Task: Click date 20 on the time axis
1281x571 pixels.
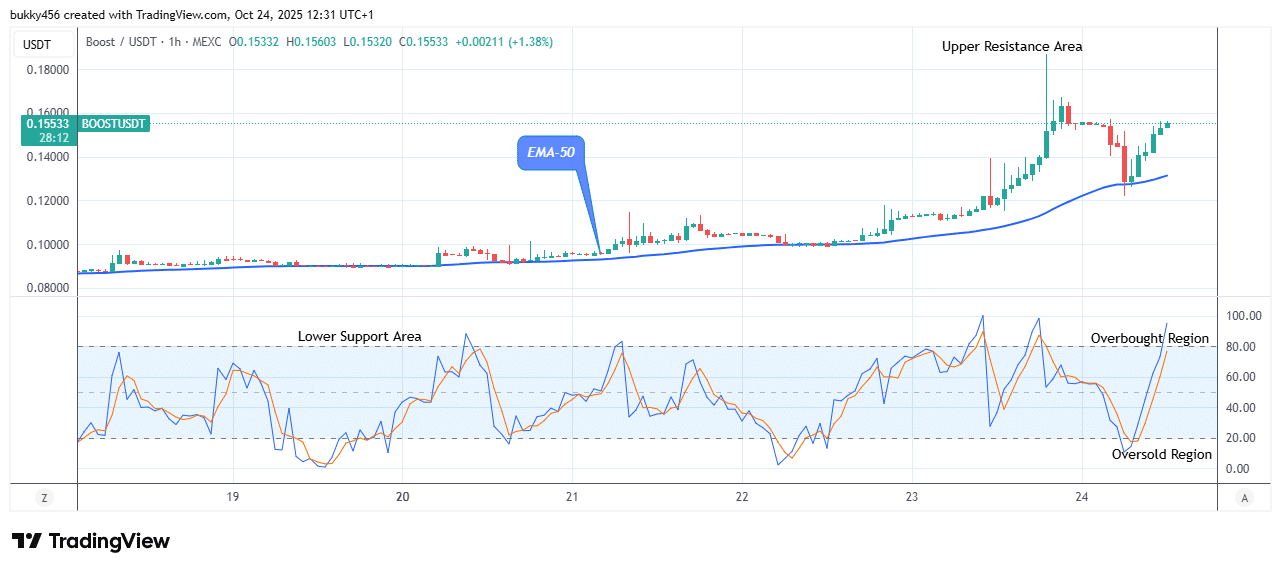Action: pos(402,497)
